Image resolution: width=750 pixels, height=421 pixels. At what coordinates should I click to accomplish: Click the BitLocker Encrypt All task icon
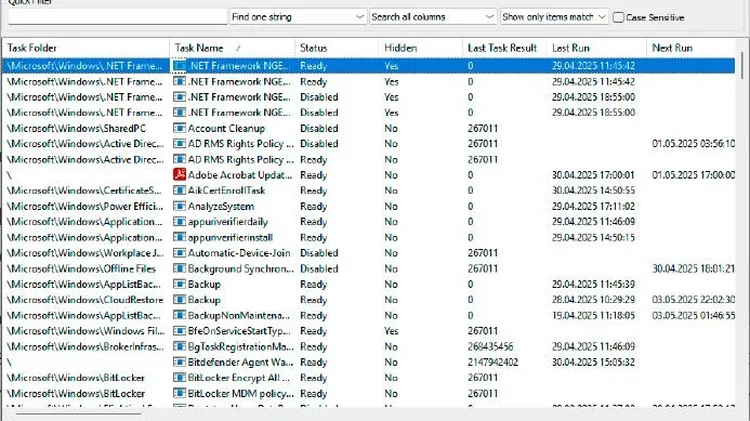pos(179,377)
